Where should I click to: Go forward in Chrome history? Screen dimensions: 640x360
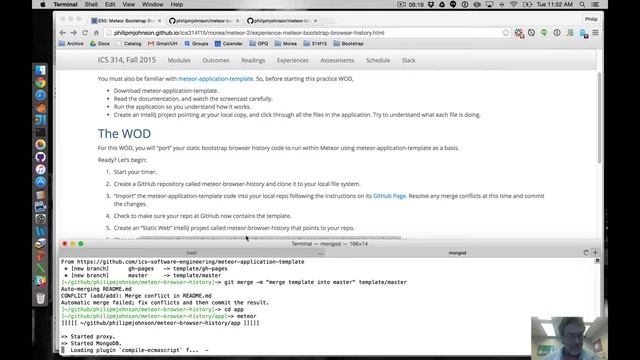[x=73, y=33]
